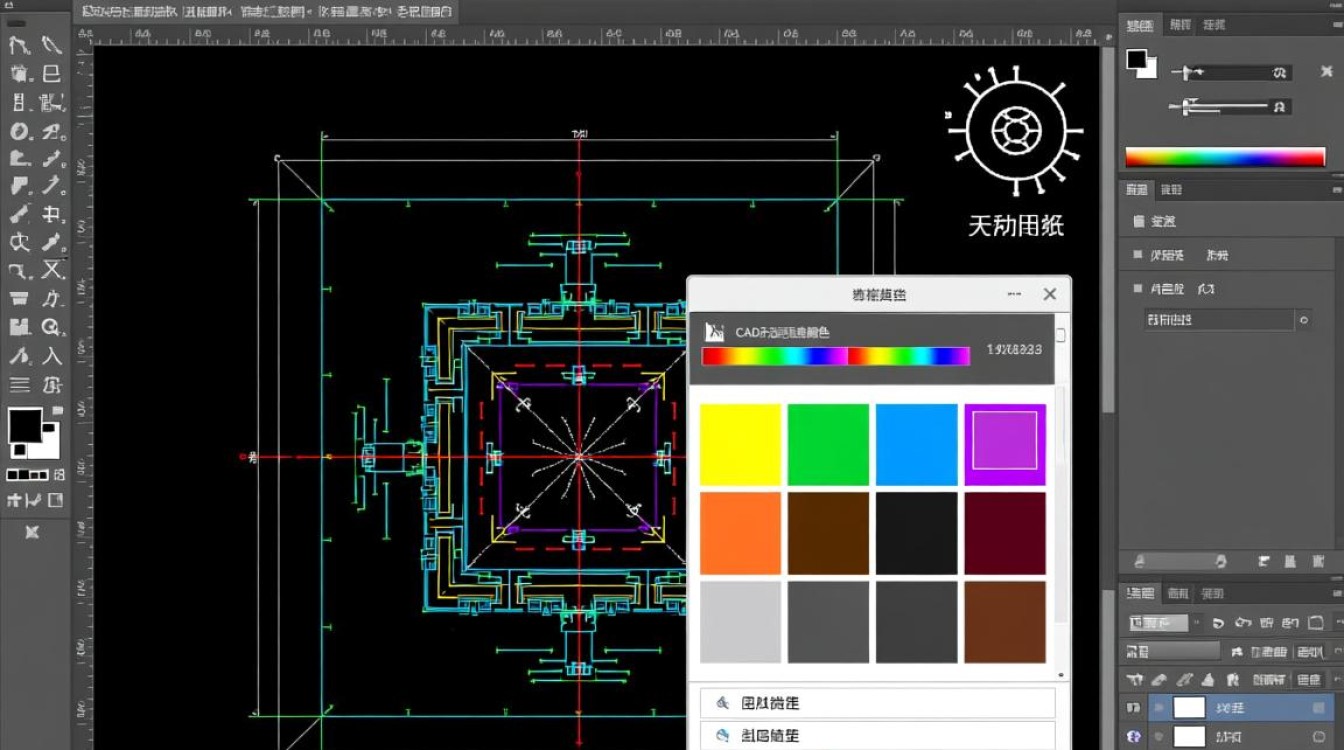Screen dimensions: 1344x750
Task: Click the foreground/background swatch icon in color panel
Action: pos(1140,64)
